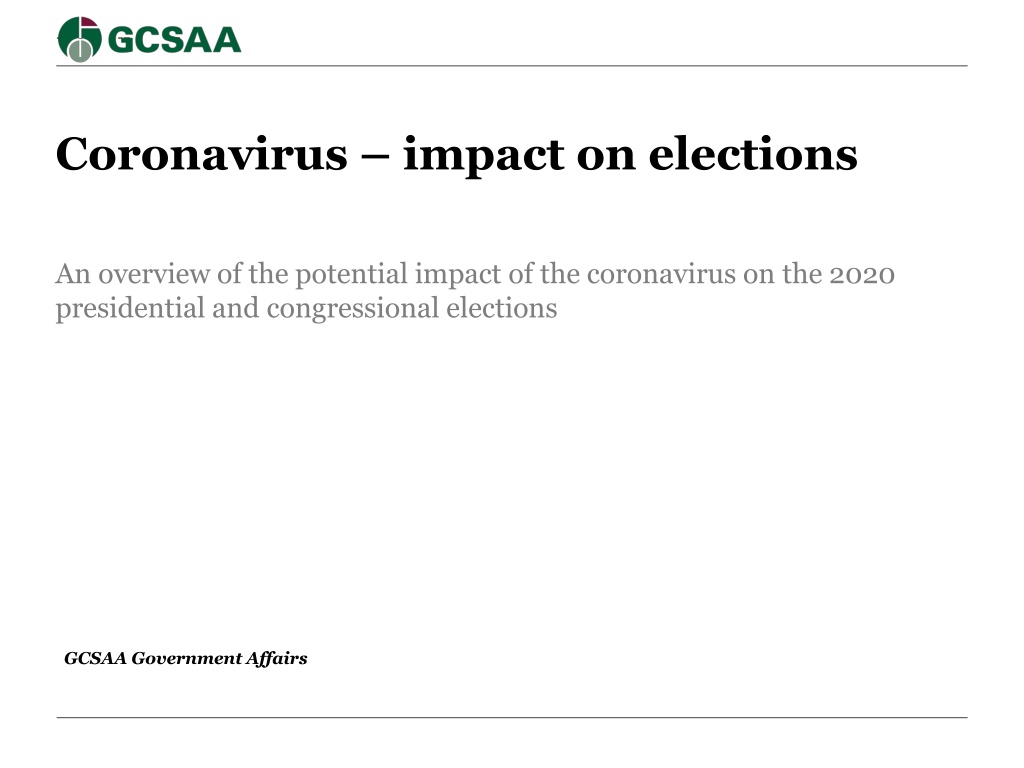The image size is (1024, 768).
Task: Click the word elections in the title
Action: tap(753, 154)
